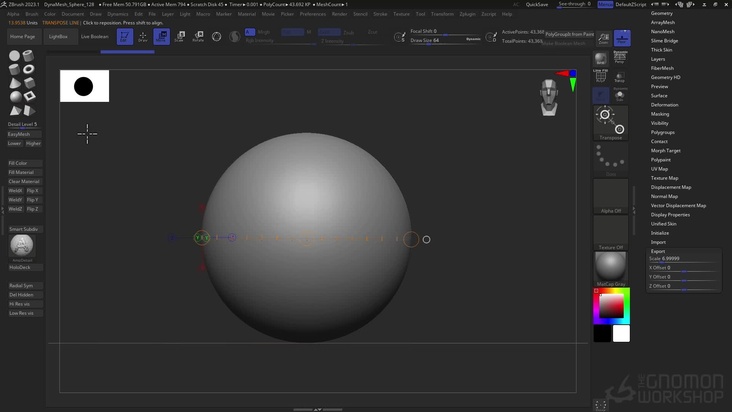The image size is (732, 412).
Task: Click the Persp perspective icon
Action: pyautogui.click(x=619, y=58)
